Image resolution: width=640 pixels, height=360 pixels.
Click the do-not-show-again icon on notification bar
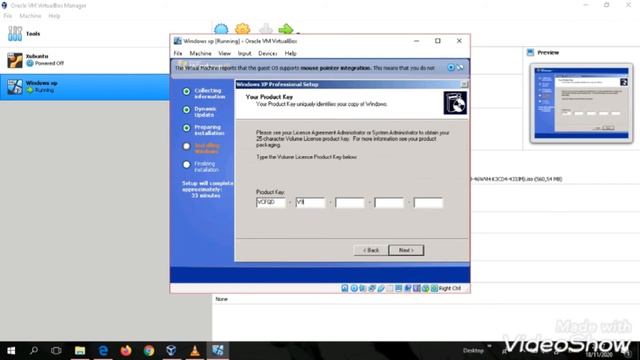pos(460,67)
